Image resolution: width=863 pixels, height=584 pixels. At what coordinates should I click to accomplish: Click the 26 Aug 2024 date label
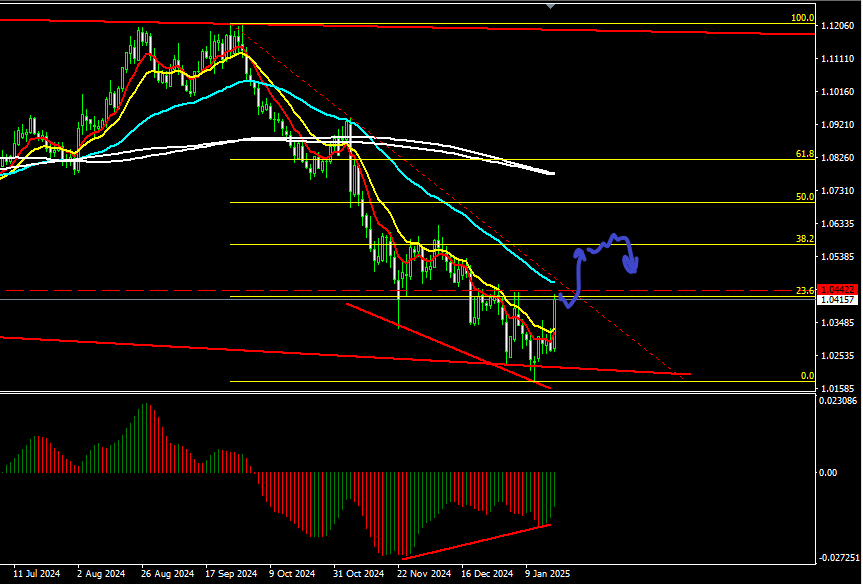(168, 574)
